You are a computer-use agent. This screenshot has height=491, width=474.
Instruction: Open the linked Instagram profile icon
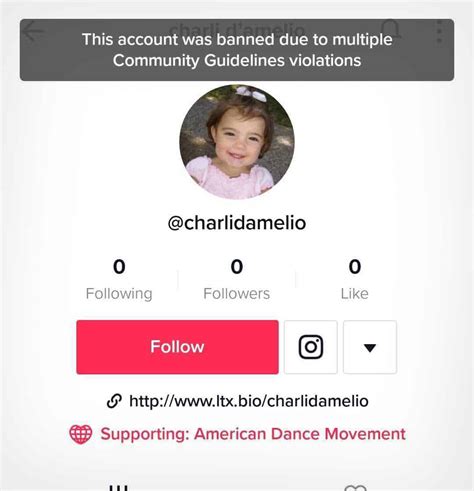(311, 347)
